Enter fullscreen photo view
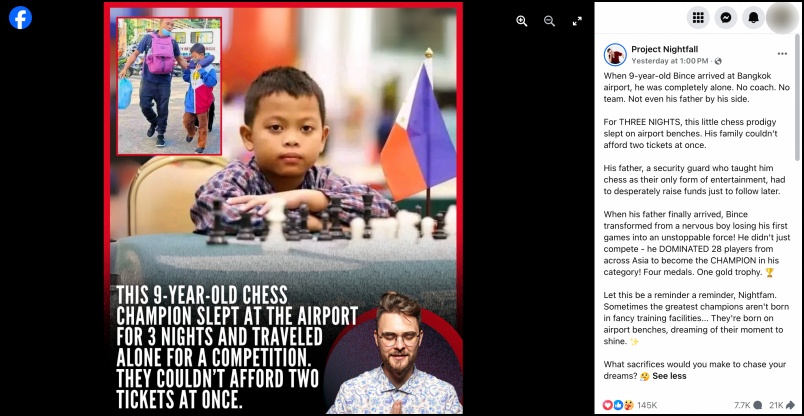The width and height of the screenshot is (804, 416). [577, 21]
